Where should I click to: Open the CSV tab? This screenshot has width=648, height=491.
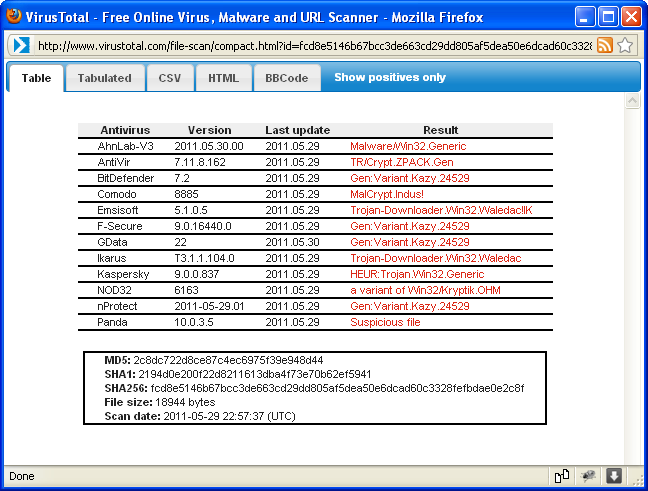[x=170, y=78]
